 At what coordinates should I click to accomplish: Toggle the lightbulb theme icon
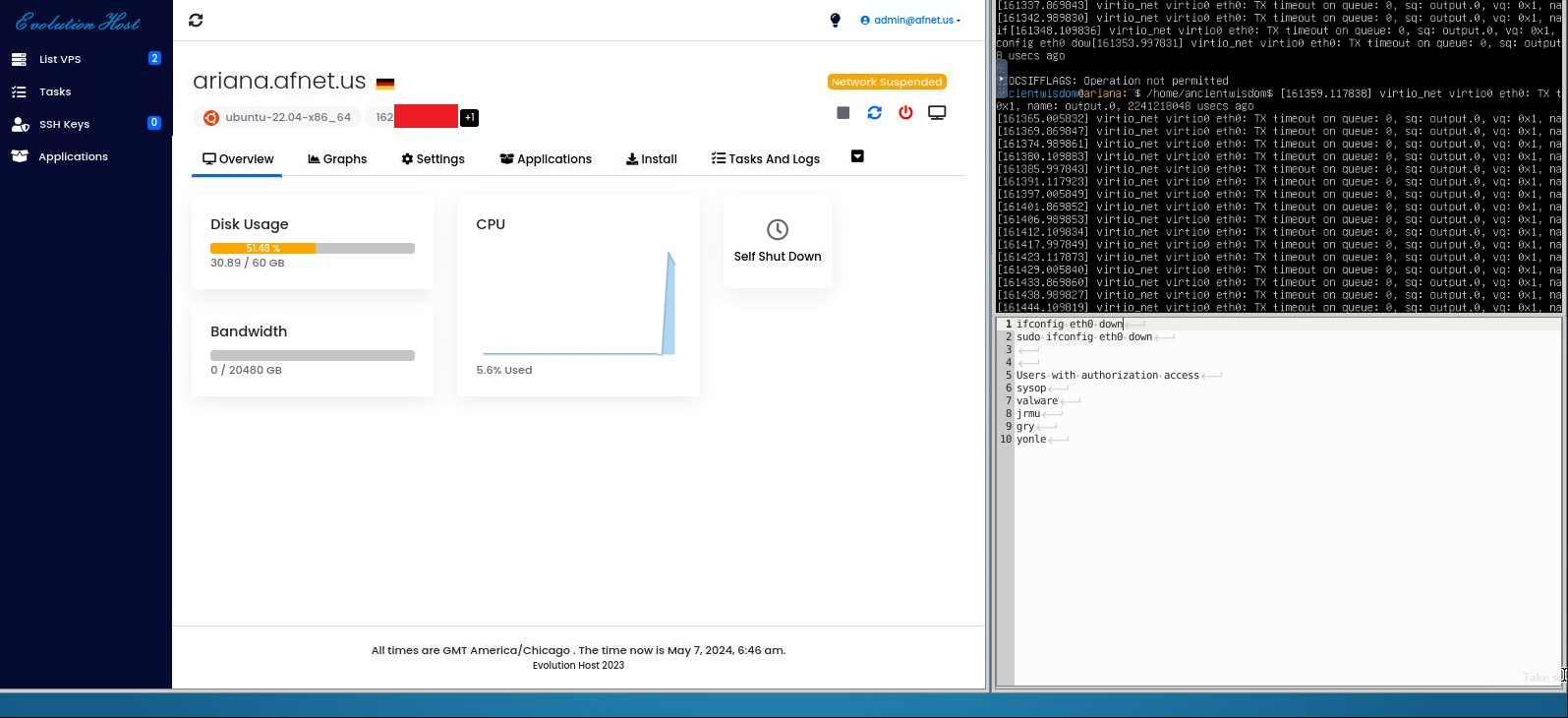tap(835, 20)
